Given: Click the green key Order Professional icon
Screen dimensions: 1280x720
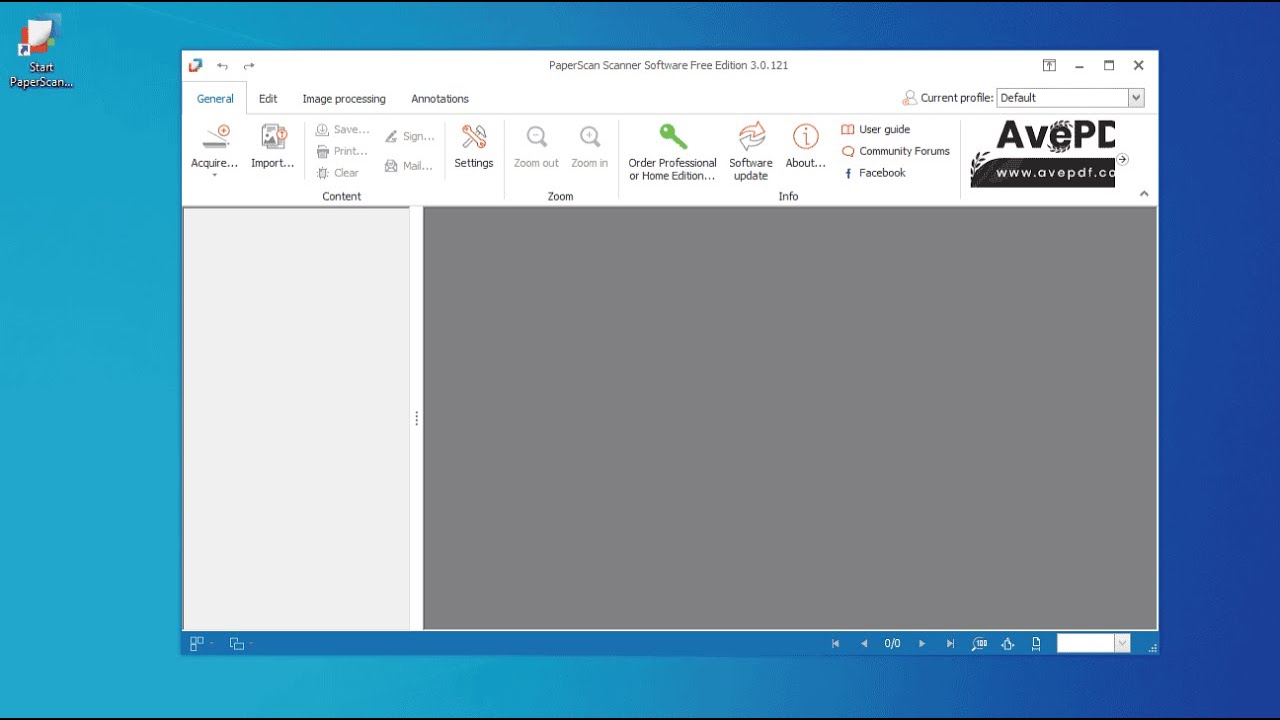Looking at the screenshot, I should [x=673, y=136].
